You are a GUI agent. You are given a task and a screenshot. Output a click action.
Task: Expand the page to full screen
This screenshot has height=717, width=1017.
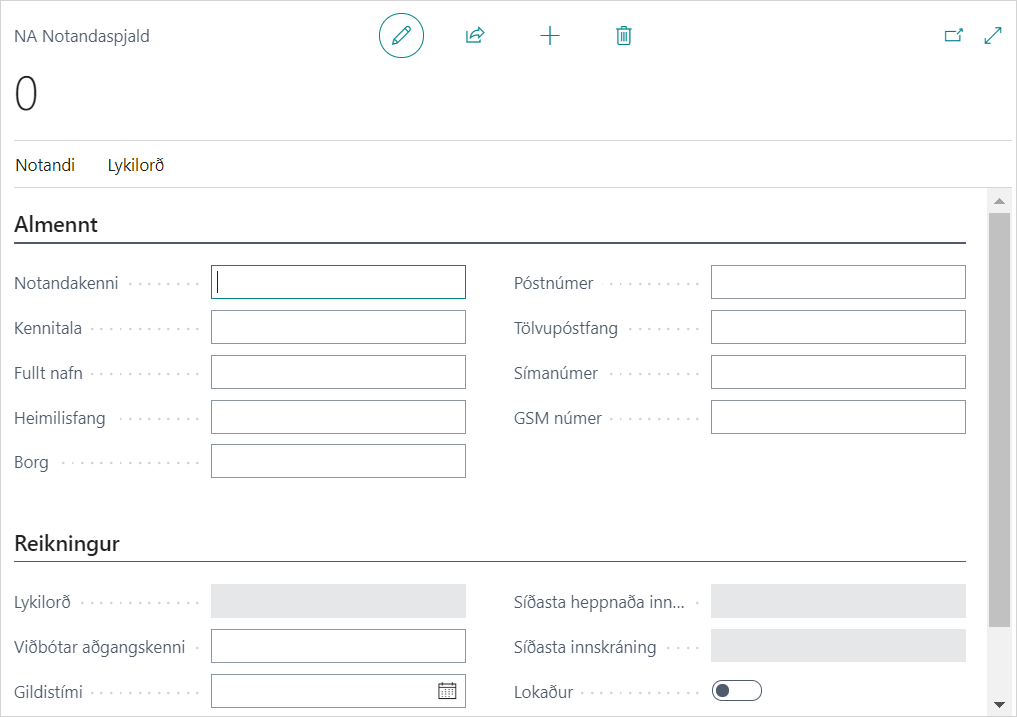click(x=993, y=36)
